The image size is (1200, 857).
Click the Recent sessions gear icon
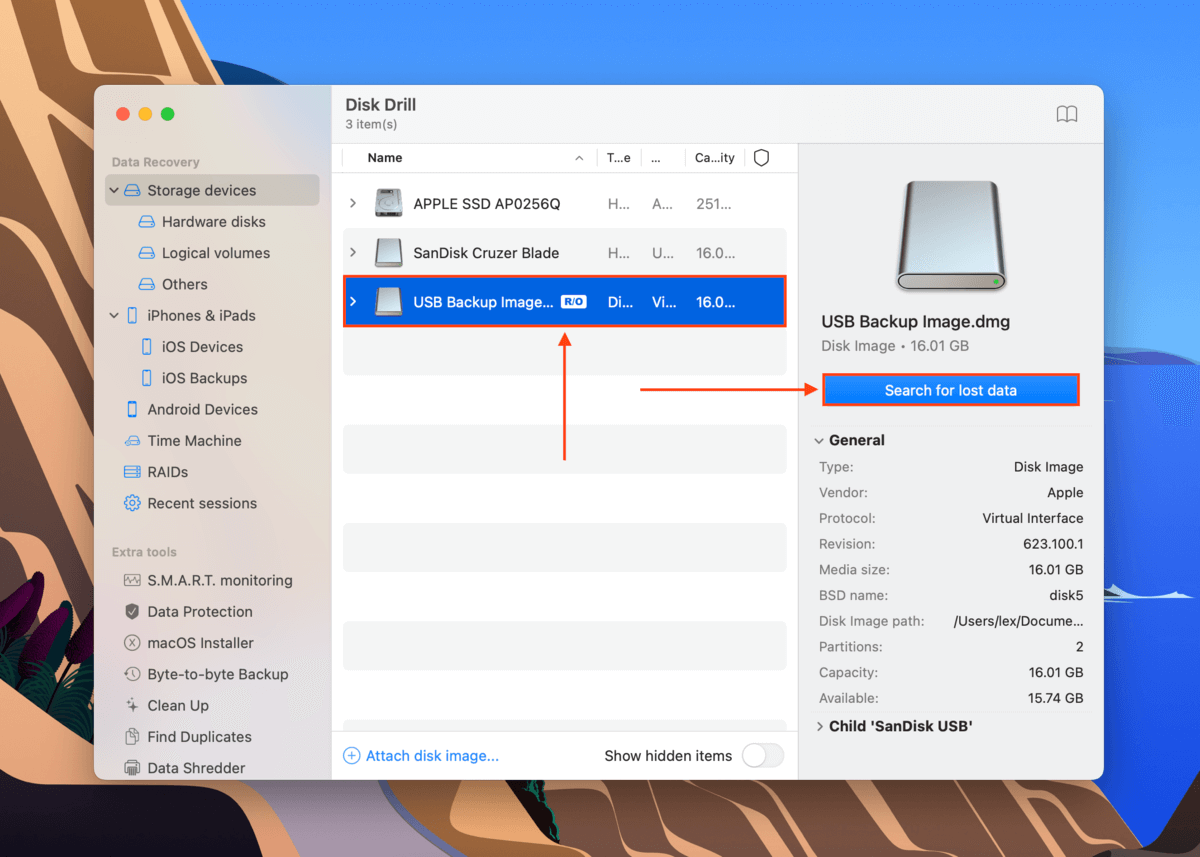[132, 503]
